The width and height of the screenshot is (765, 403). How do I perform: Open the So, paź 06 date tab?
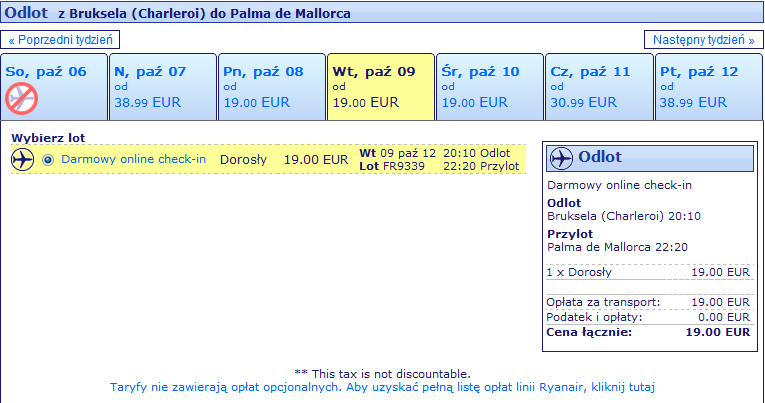tap(54, 87)
